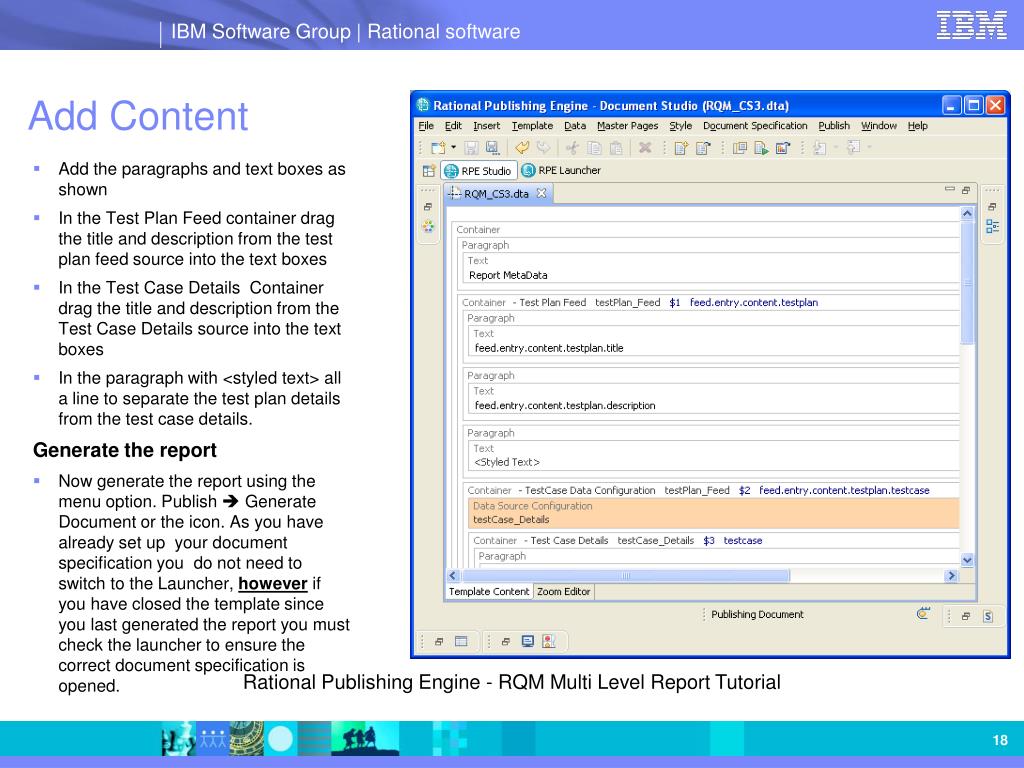Open the Edit menu
The height and width of the screenshot is (768, 1024).
click(453, 126)
